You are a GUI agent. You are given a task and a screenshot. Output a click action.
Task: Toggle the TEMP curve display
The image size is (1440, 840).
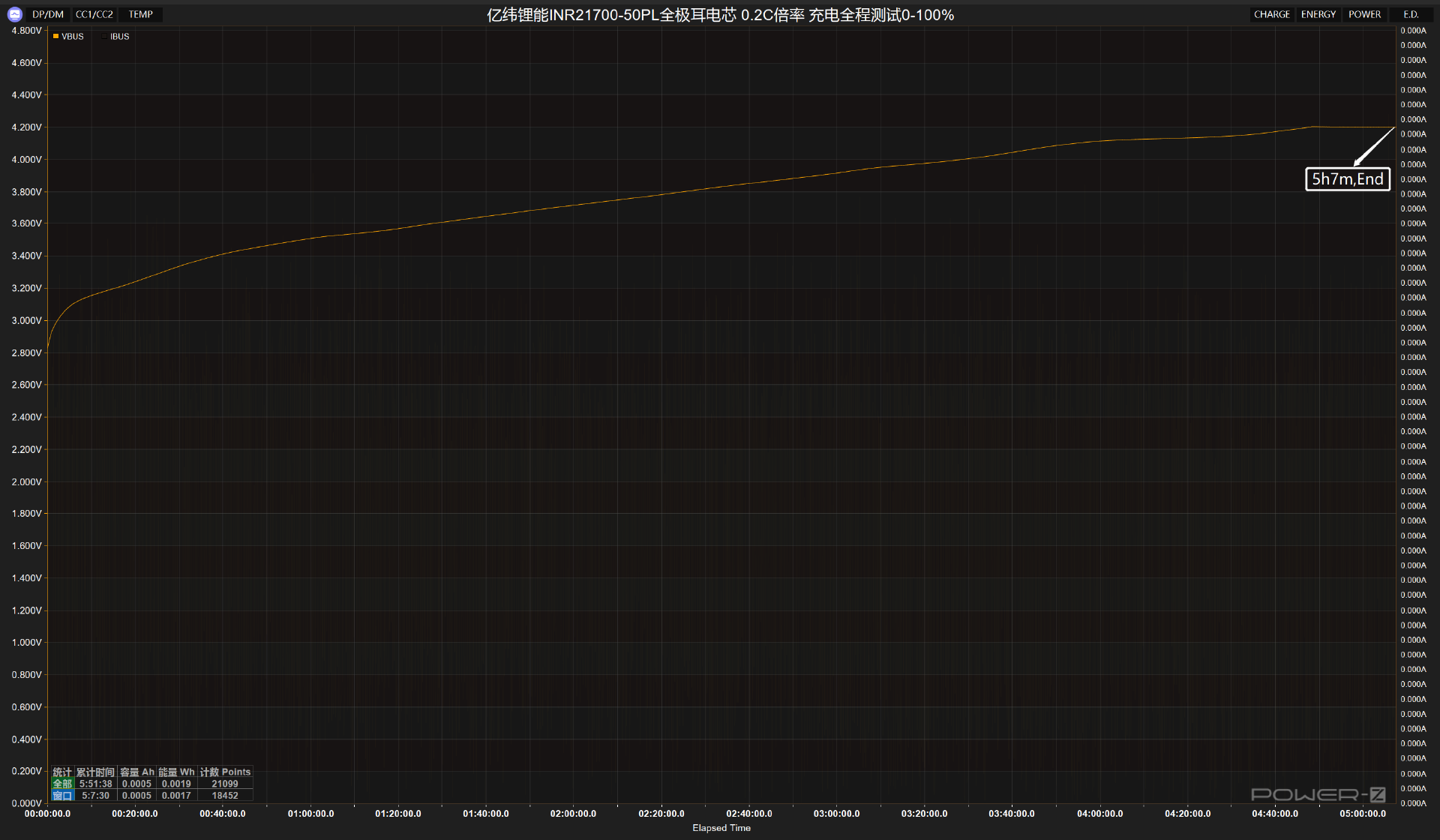click(x=140, y=14)
